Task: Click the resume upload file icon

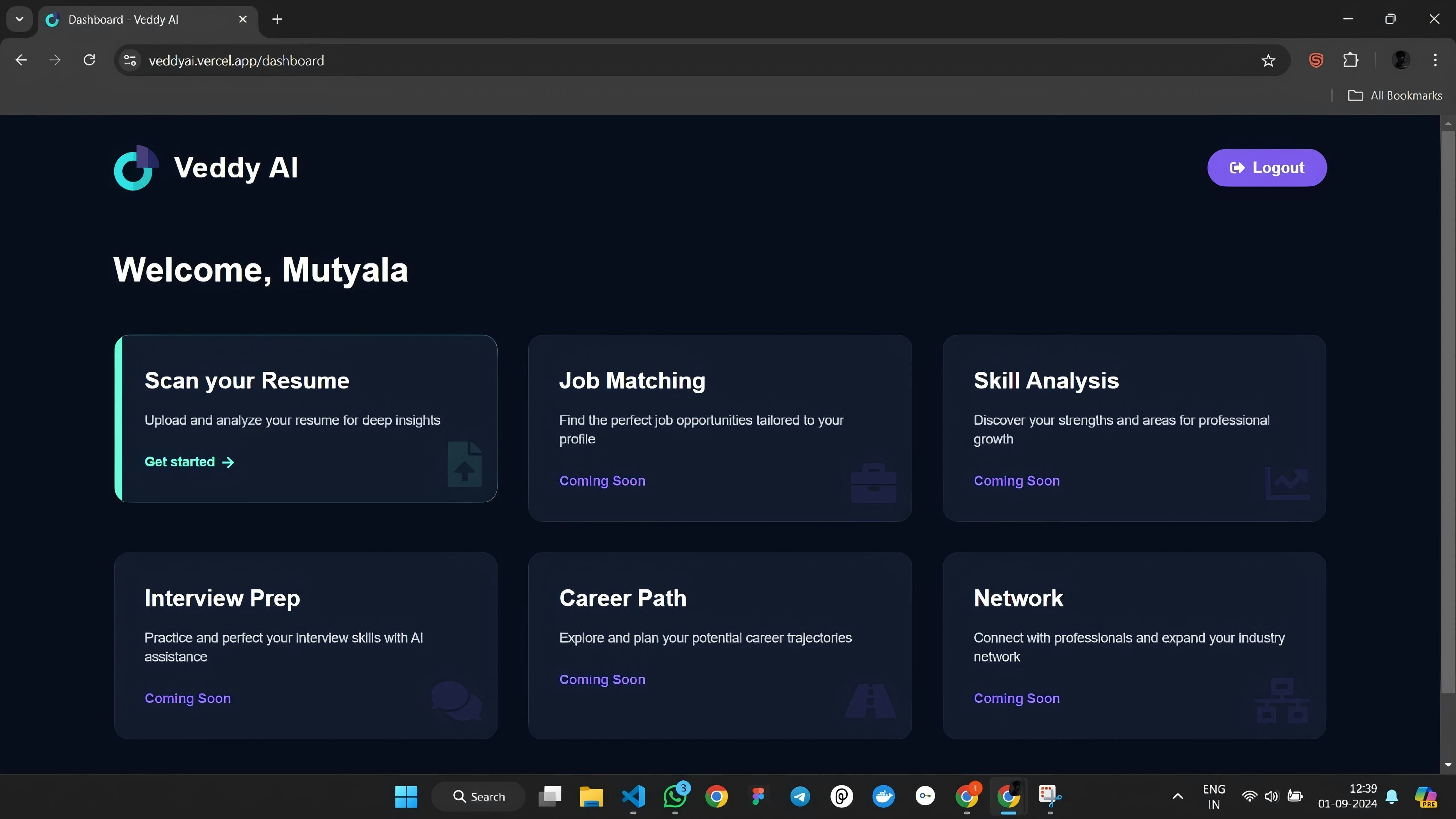Action: click(x=465, y=464)
